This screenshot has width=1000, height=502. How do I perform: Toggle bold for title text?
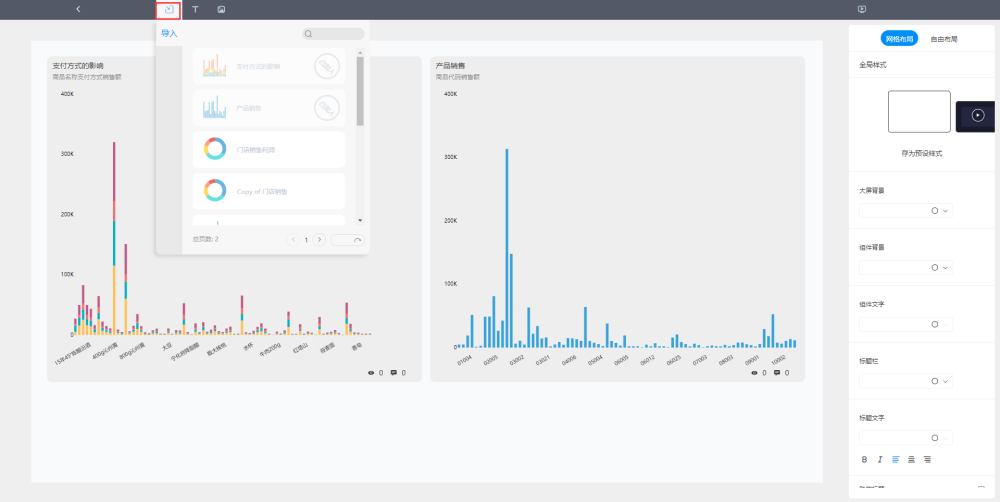[x=865, y=459]
